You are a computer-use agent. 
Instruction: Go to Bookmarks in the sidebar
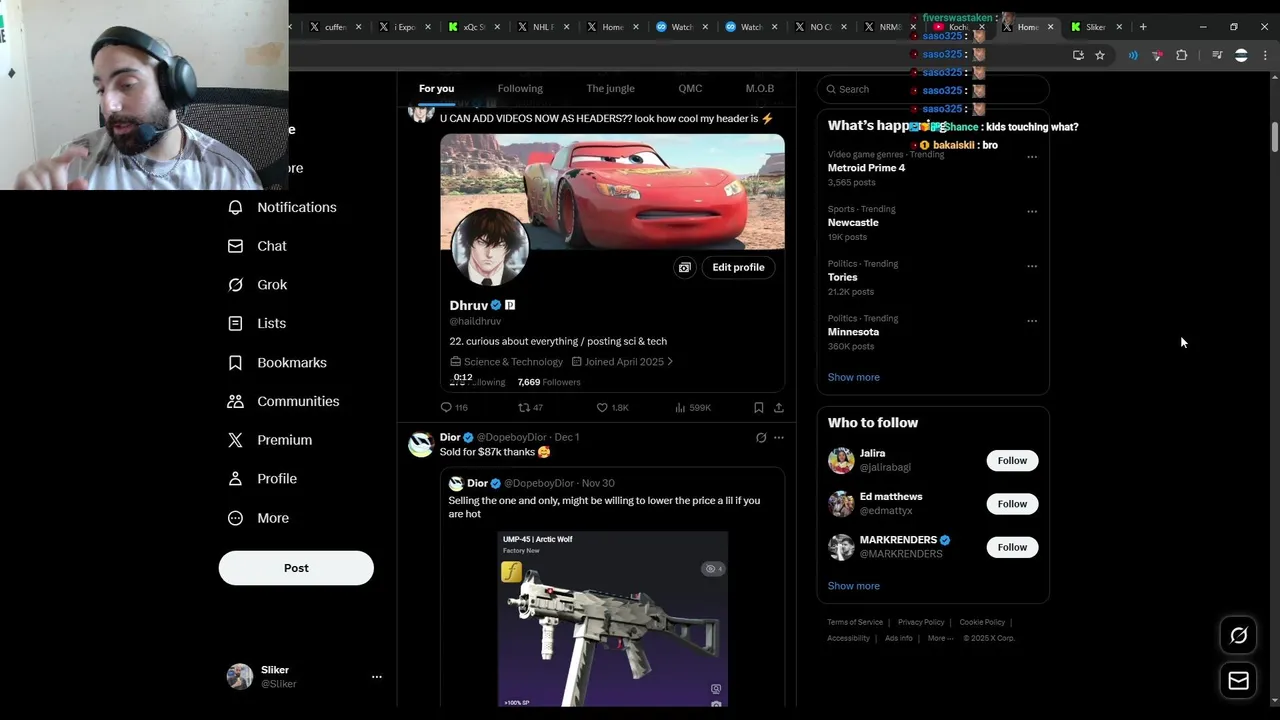pos(277,362)
